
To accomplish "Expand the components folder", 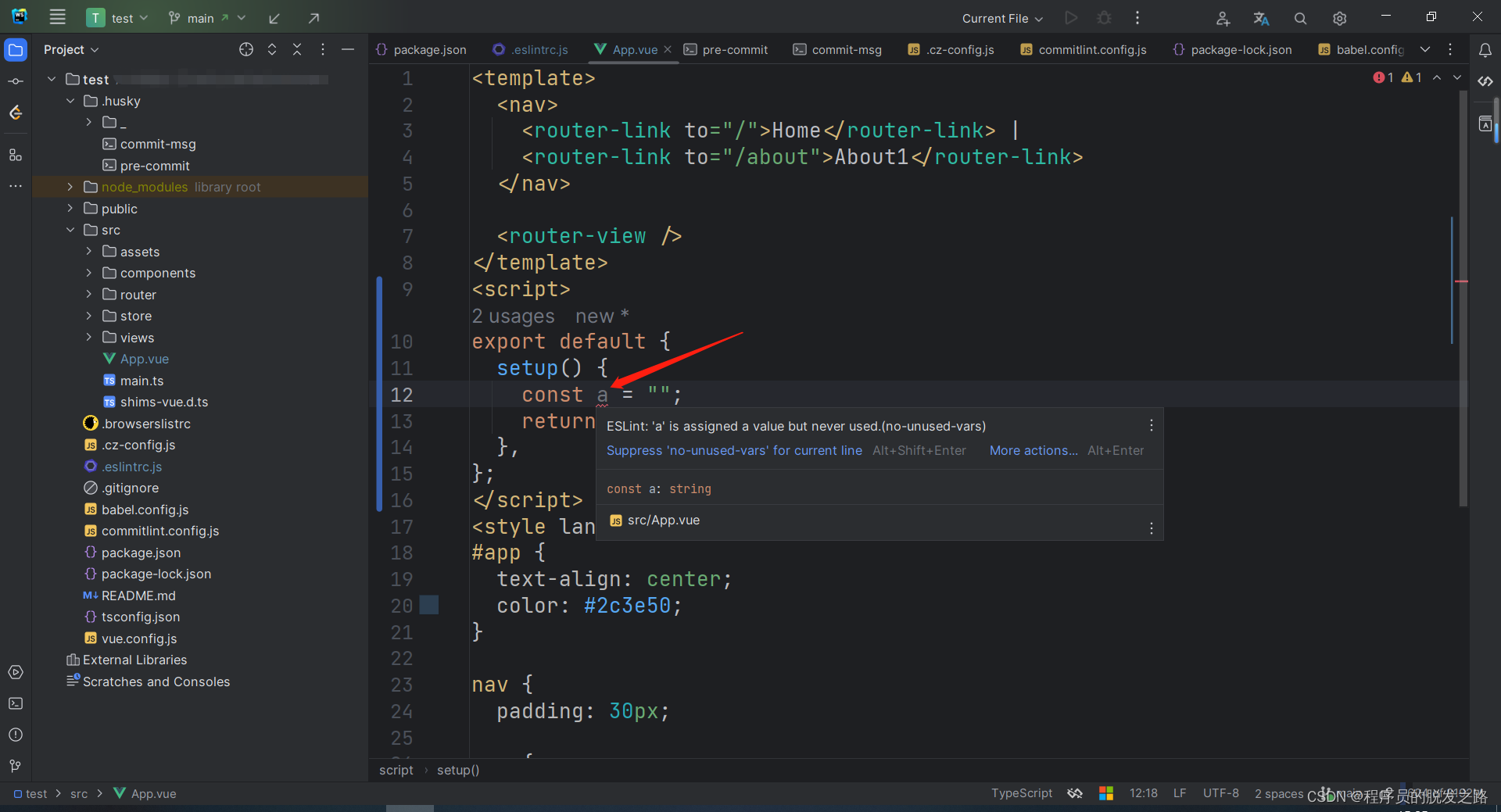I will [89, 273].
